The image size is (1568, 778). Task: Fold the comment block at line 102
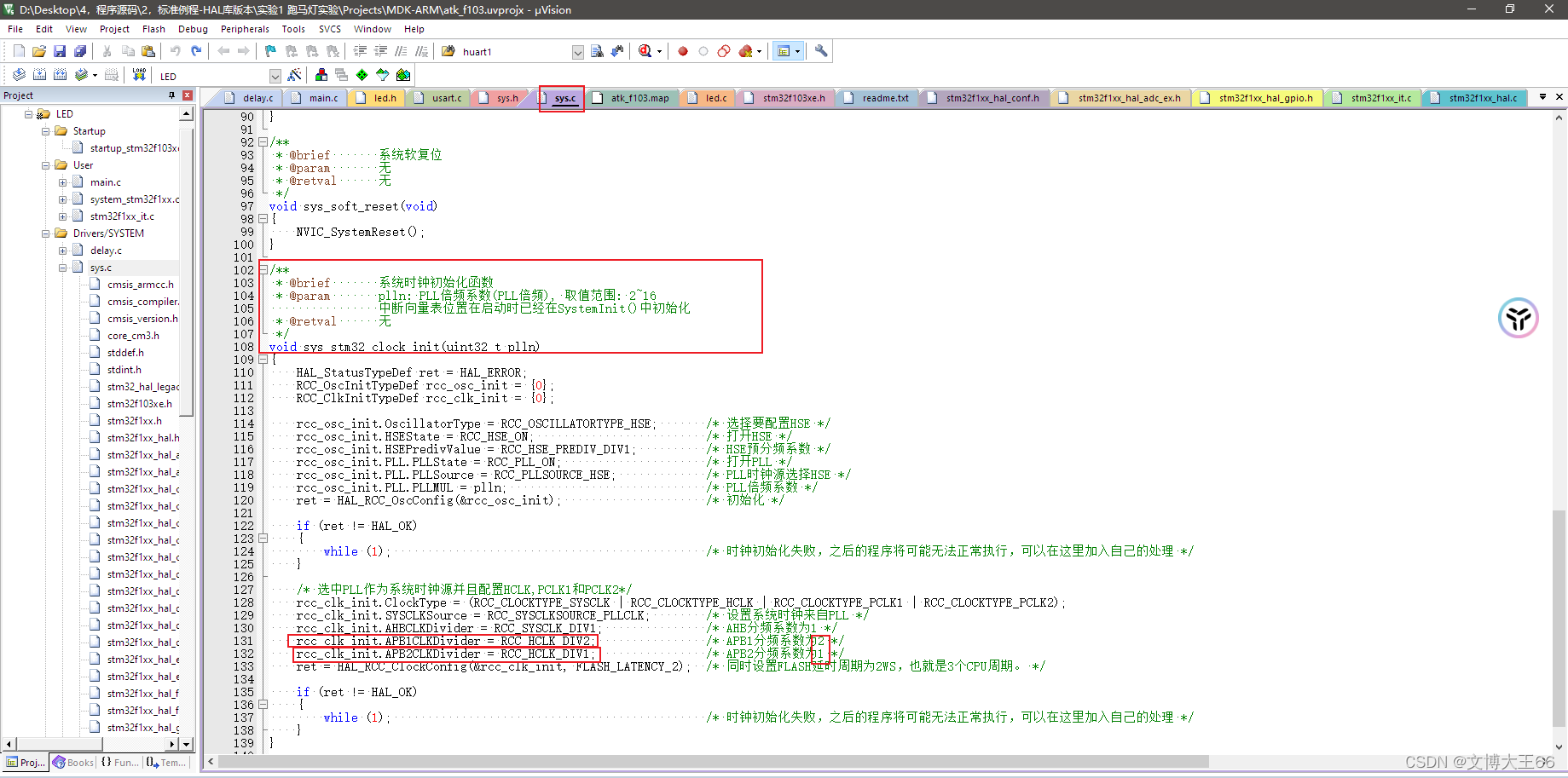coord(263,270)
